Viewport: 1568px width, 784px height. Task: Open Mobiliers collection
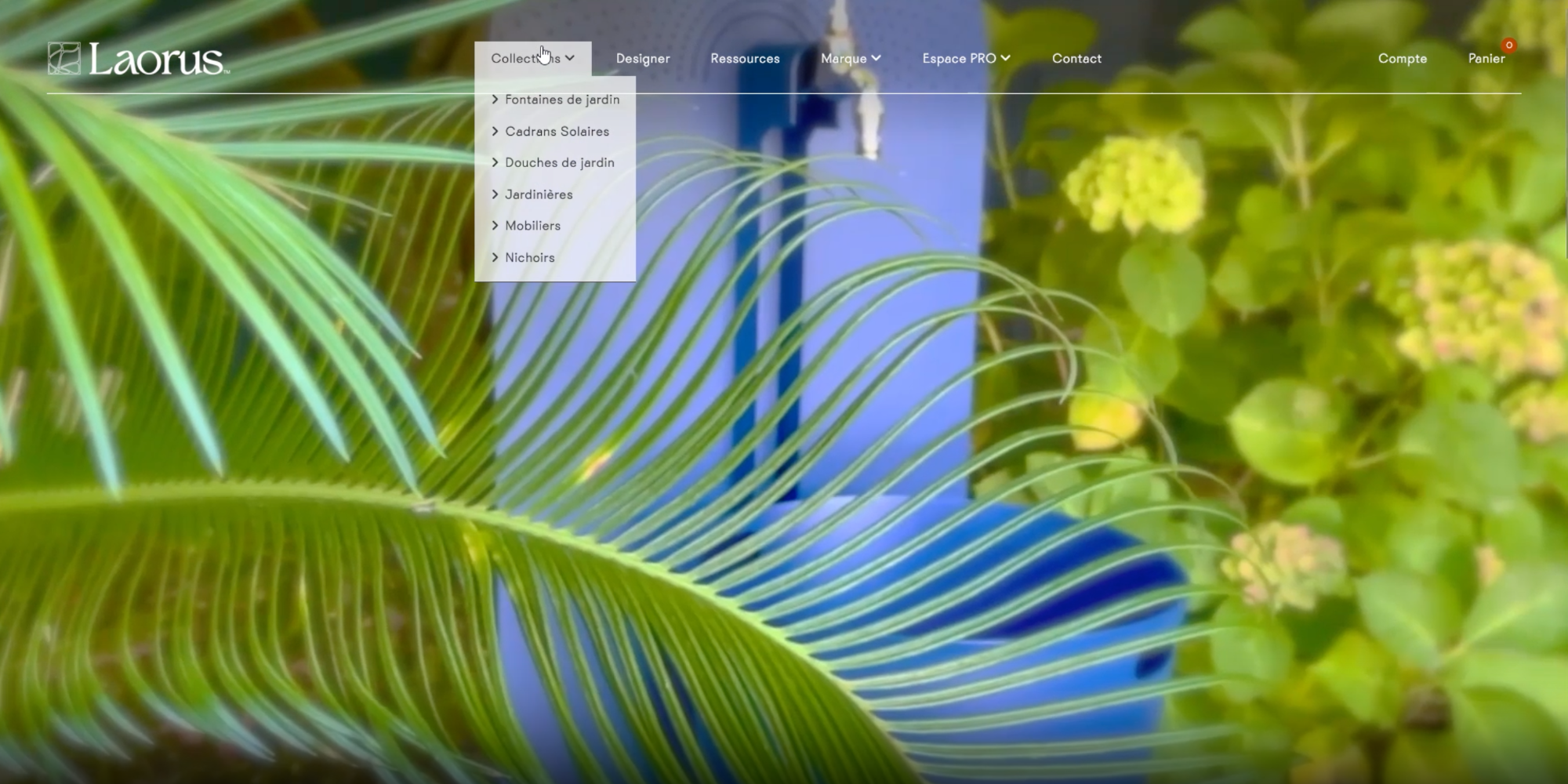click(526, 226)
